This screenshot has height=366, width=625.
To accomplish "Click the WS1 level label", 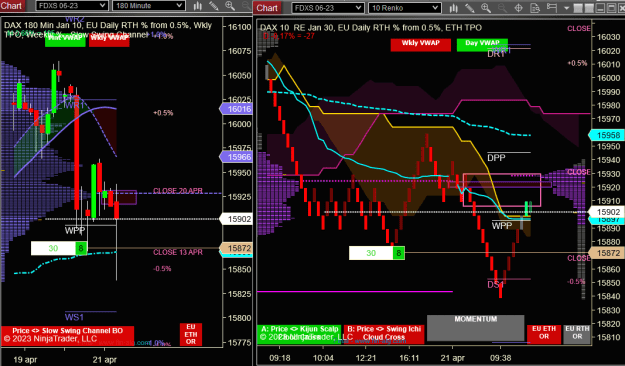I will point(75,317).
